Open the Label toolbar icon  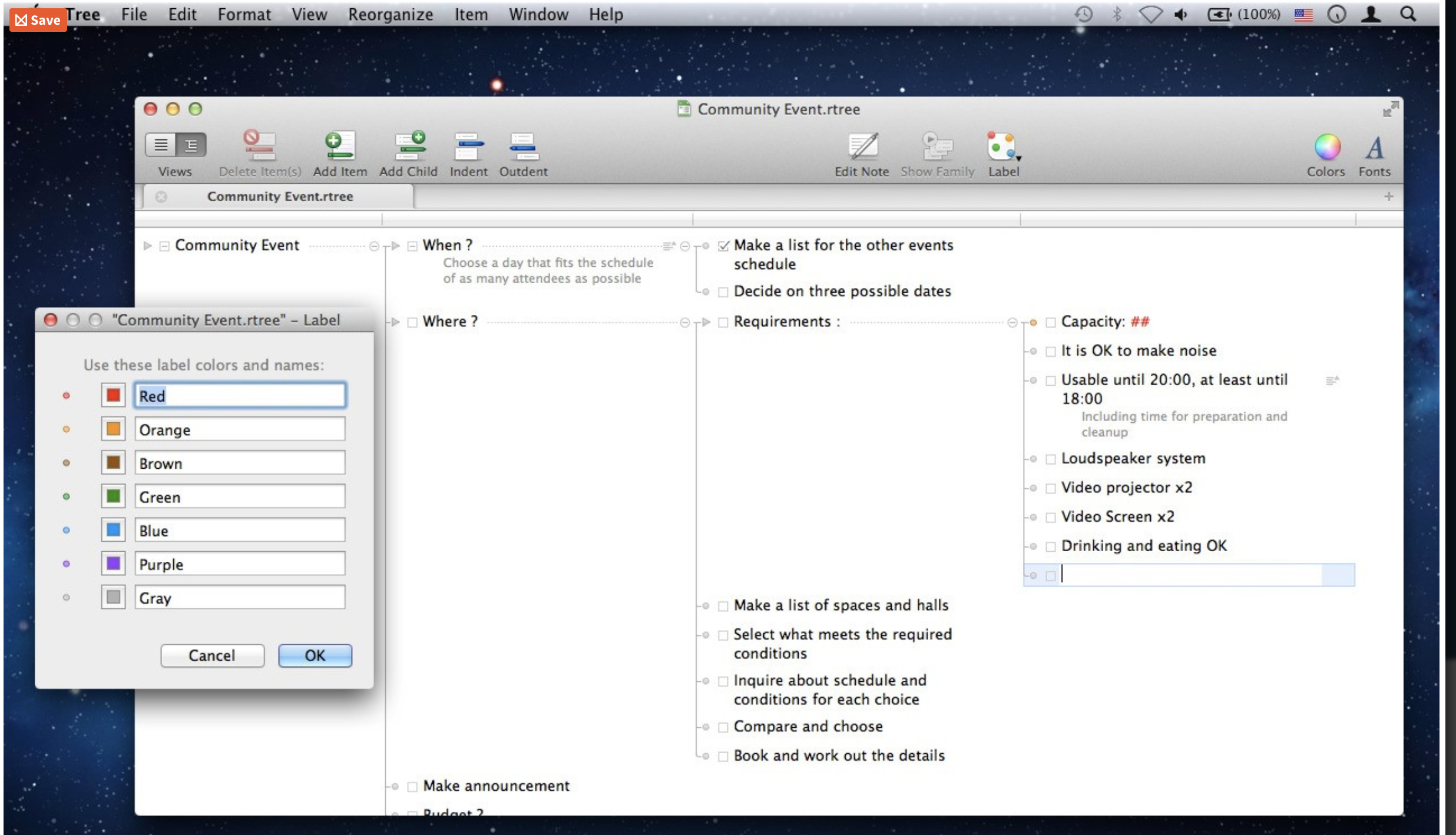(1002, 147)
